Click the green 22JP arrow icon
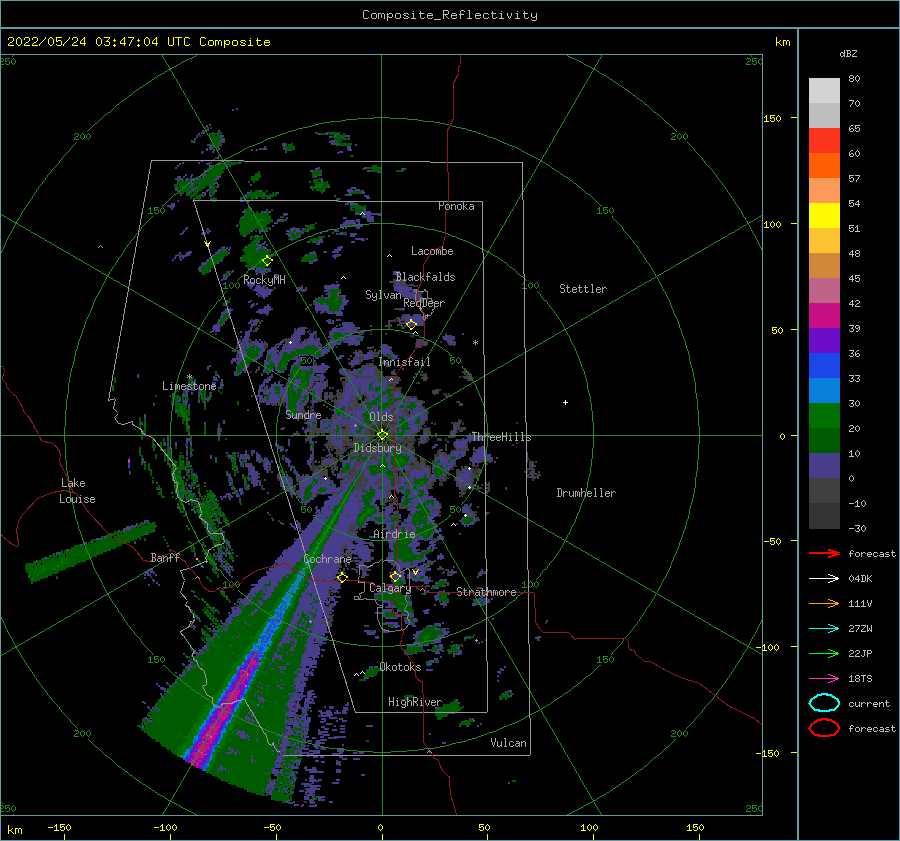 pyautogui.click(x=824, y=653)
